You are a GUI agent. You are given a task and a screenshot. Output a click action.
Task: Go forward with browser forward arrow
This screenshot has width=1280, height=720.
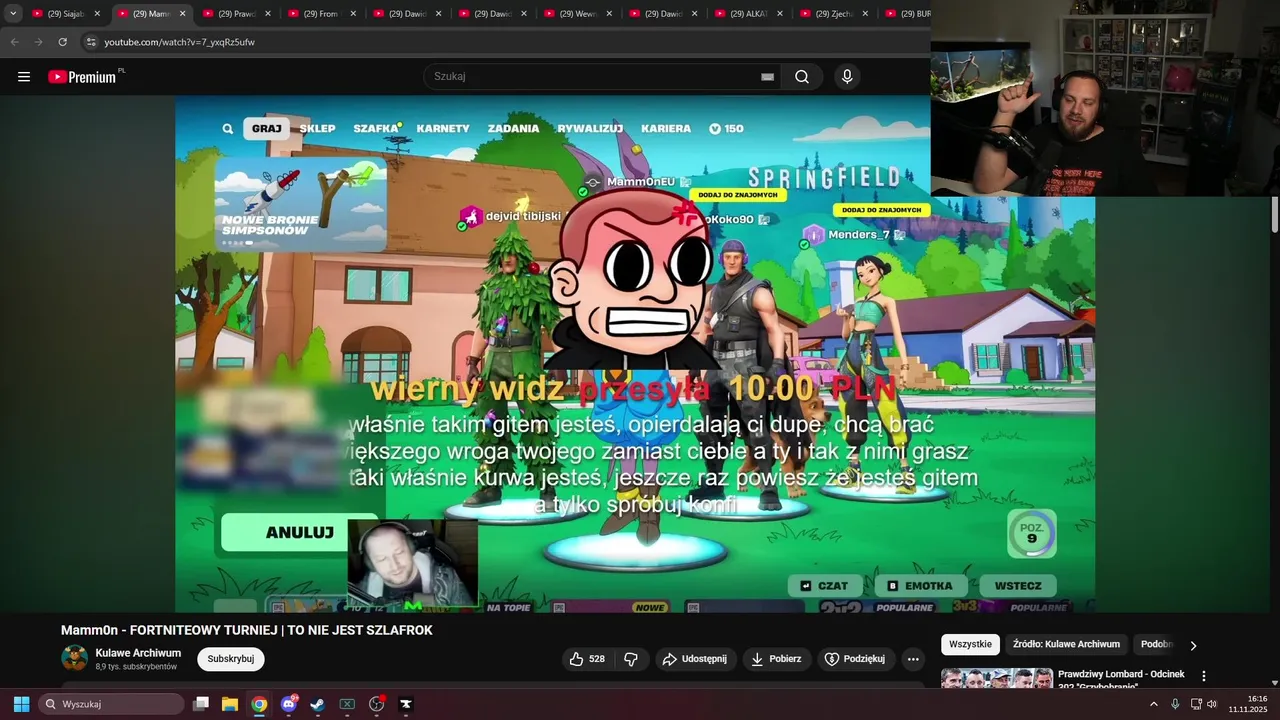39,42
